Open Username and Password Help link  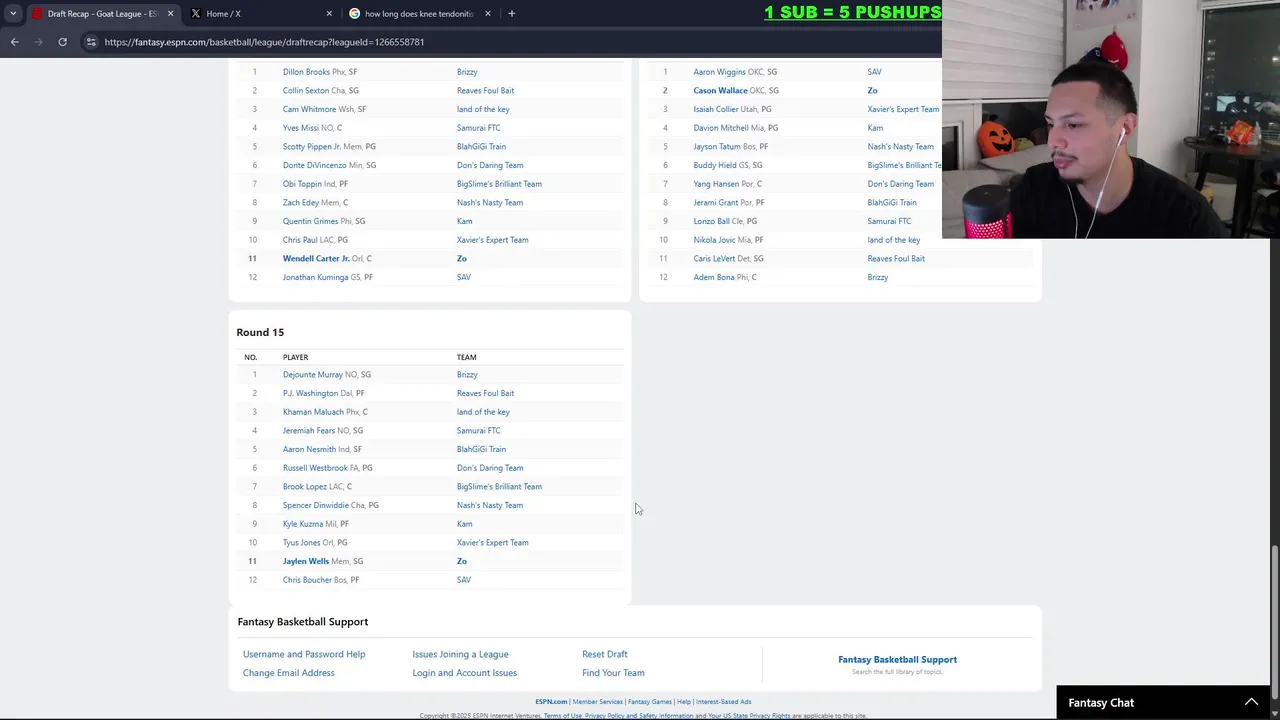[x=304, y=654]
